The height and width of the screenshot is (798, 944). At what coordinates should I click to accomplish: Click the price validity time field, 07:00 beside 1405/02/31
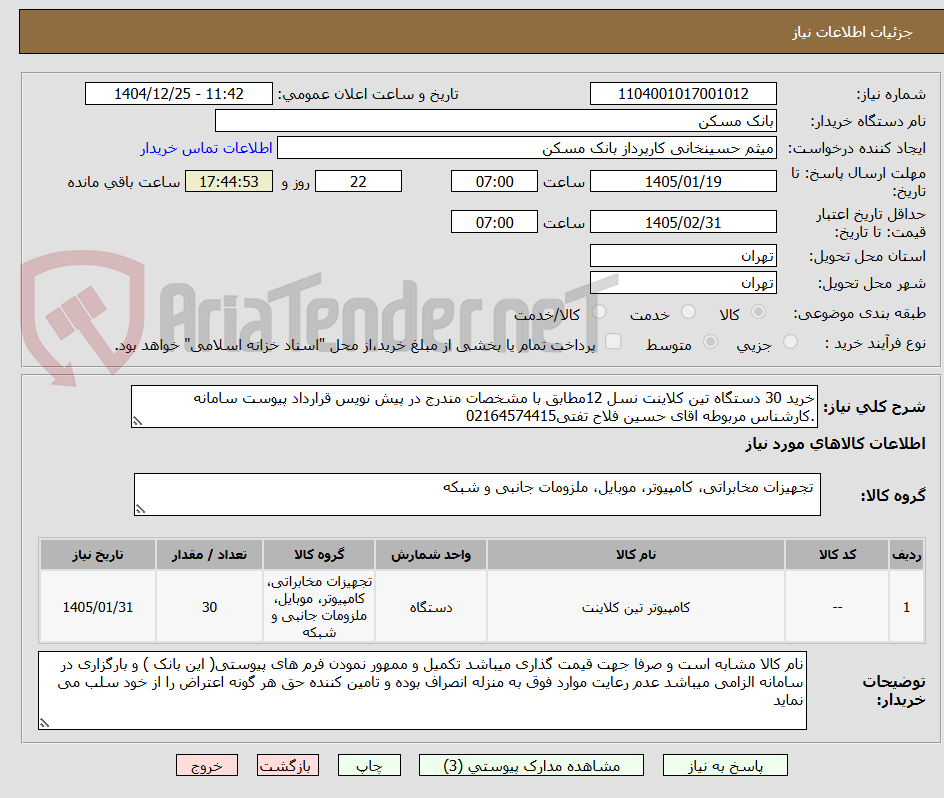click(494, 222)
